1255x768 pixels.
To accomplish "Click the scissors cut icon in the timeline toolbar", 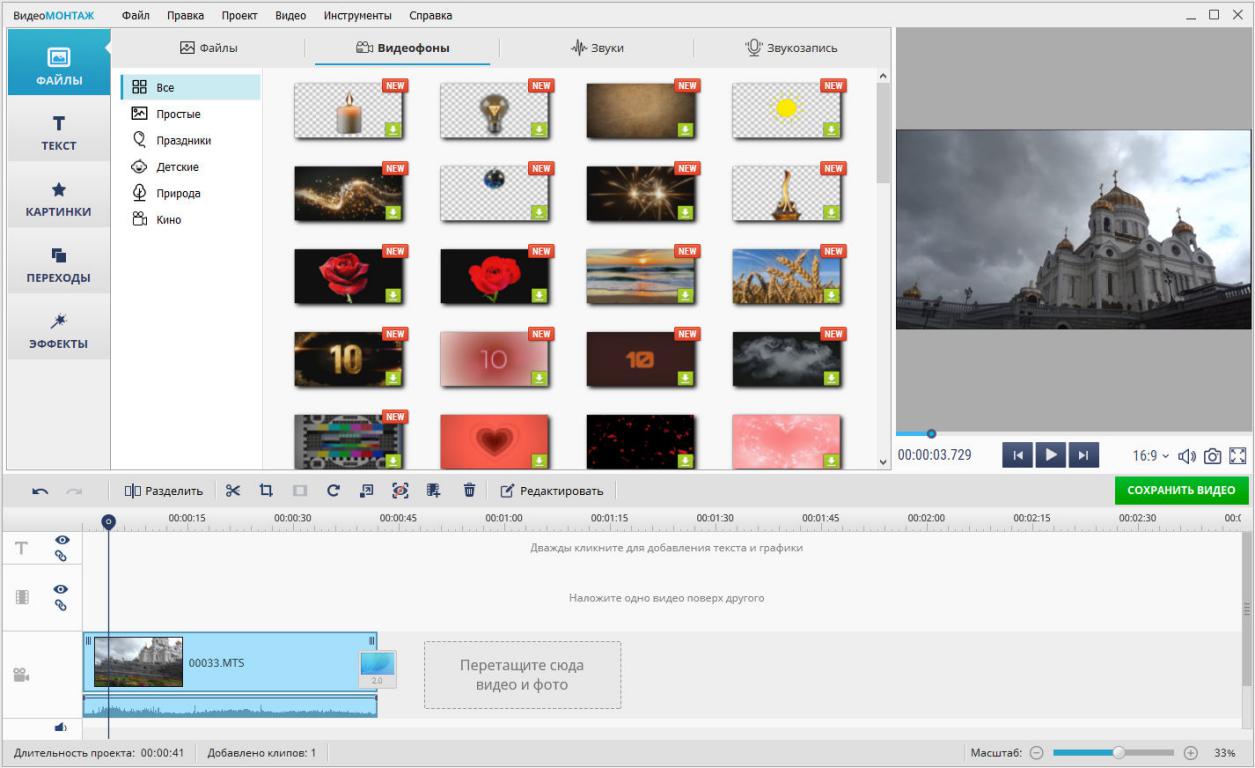I will (233, 490).
